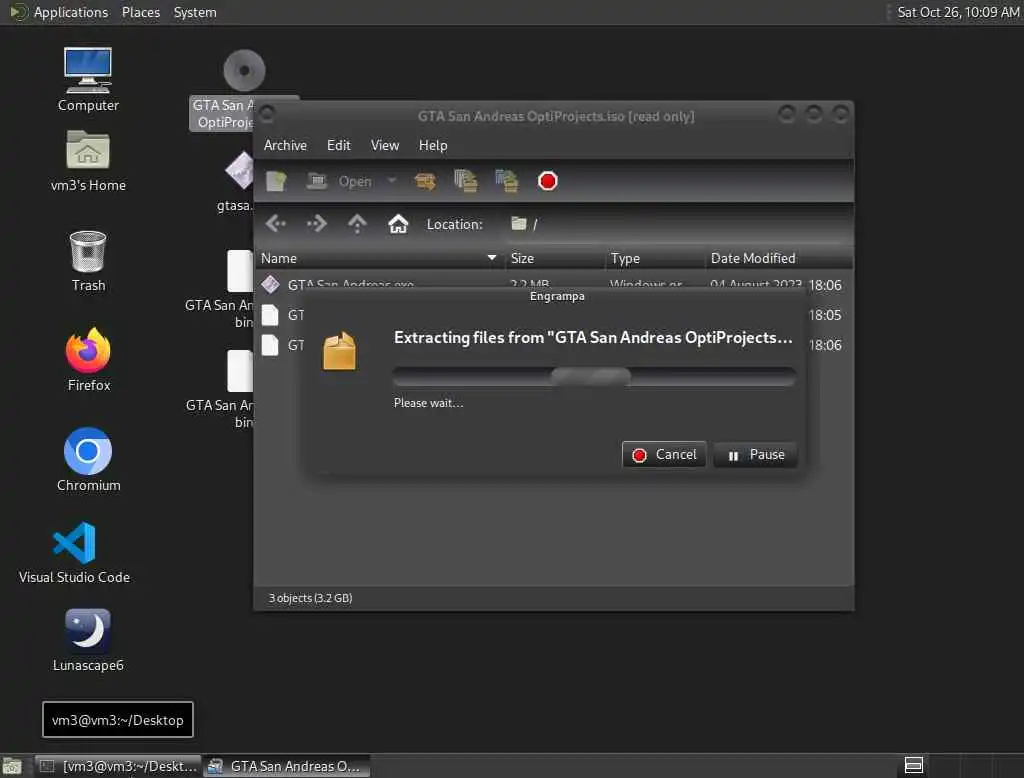Viewport: 1024px width, 778px height.
Task: Launch Lunascape6 from desktop
Action: click(88, 640)
